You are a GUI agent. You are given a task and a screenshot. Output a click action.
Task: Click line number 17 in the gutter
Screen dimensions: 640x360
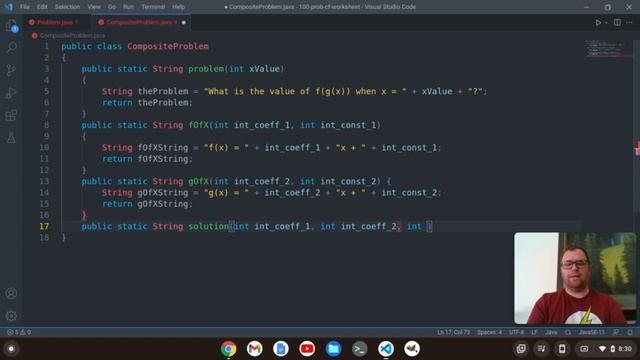(x=44, y=226)
